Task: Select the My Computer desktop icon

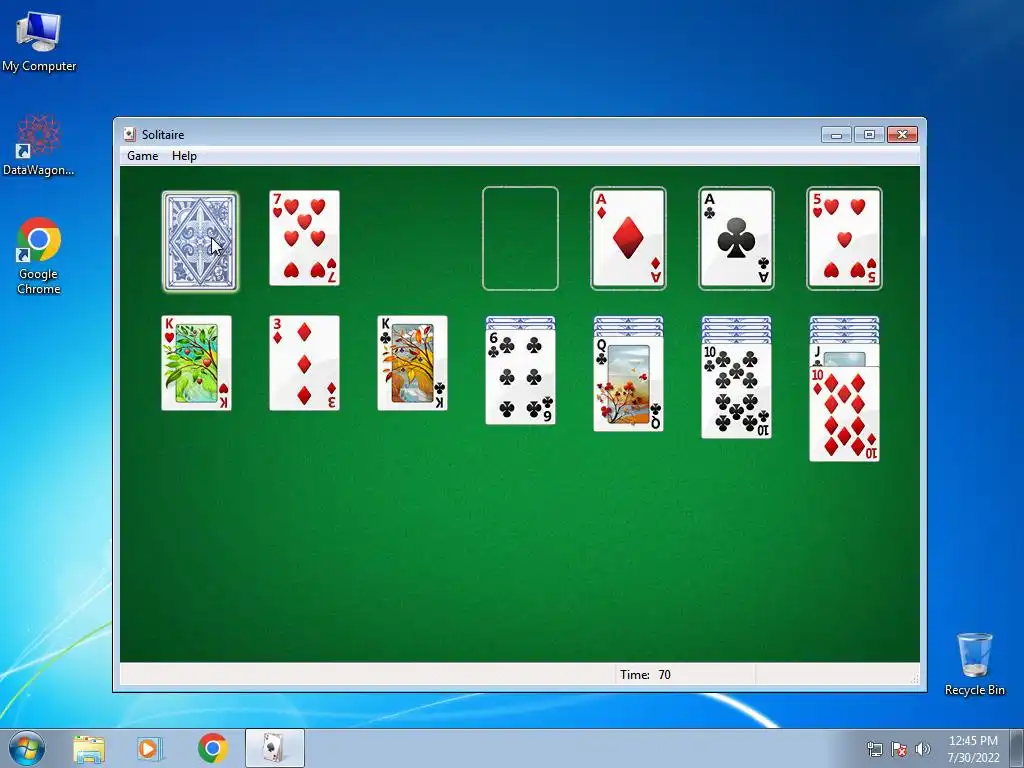Action: pos(39,41)
